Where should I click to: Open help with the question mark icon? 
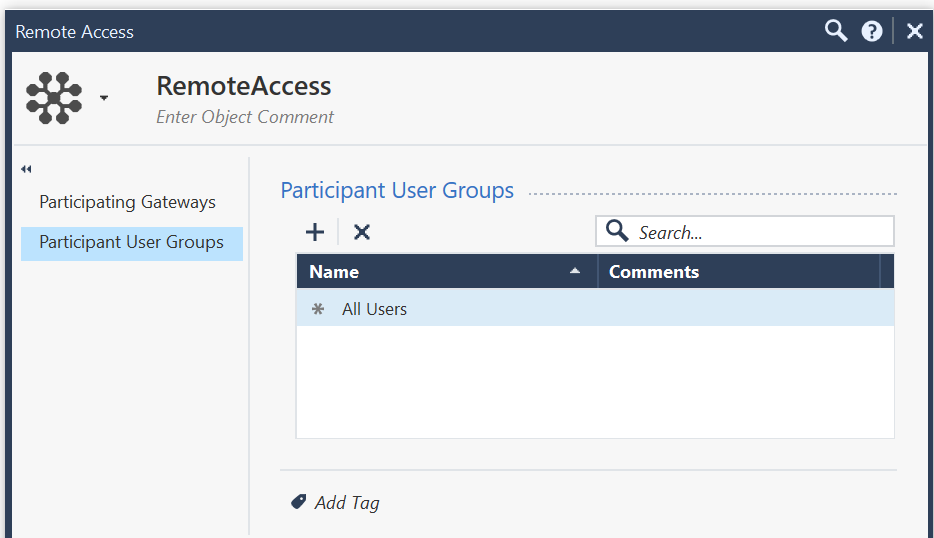click(872, 31)
